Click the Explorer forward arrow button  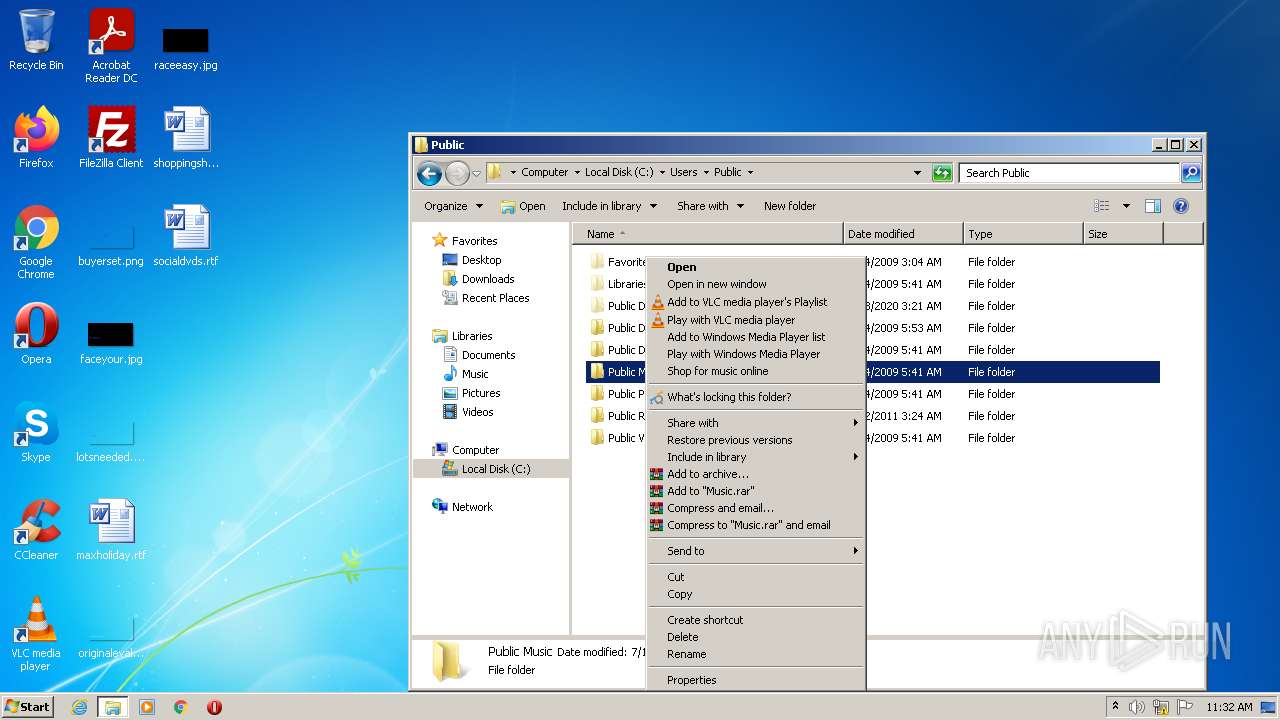457,173
